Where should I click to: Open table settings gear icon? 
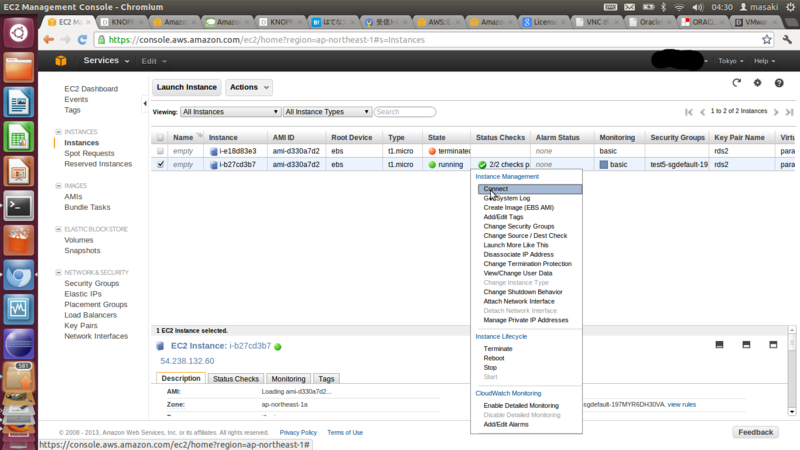758,83
